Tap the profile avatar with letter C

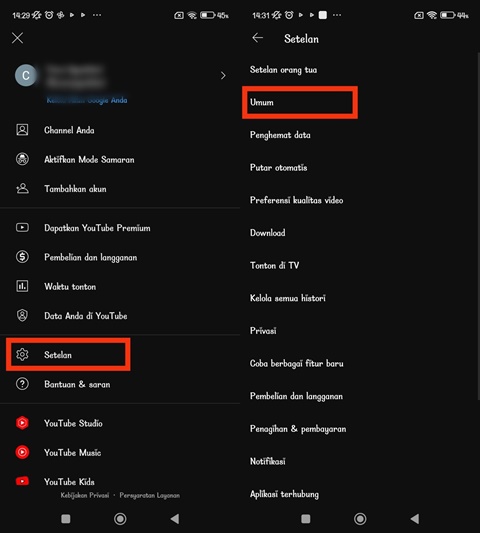(x=25, y=75)
